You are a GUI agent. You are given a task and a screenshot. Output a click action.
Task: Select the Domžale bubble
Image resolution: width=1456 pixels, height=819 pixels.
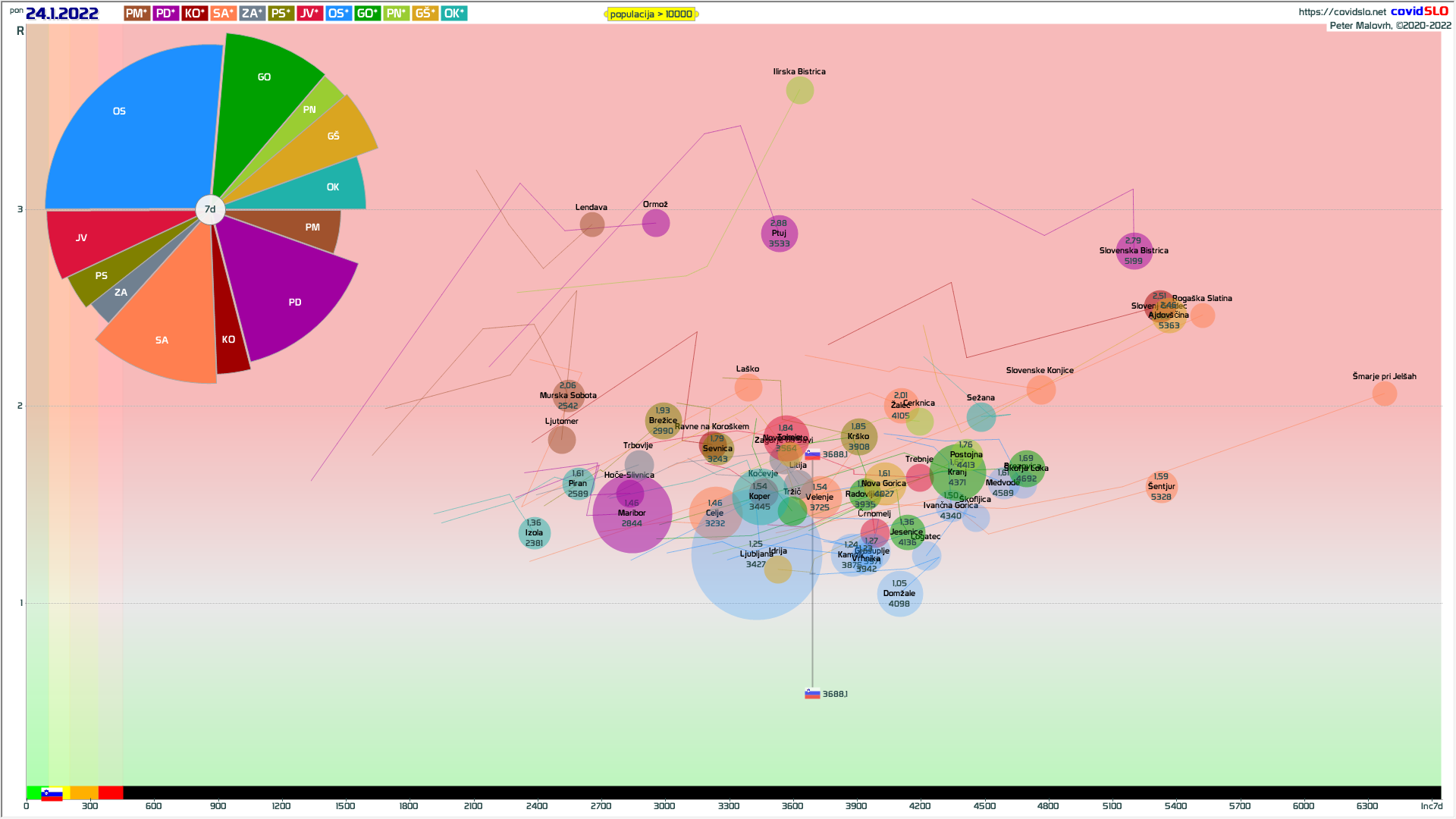coord(899,594)
